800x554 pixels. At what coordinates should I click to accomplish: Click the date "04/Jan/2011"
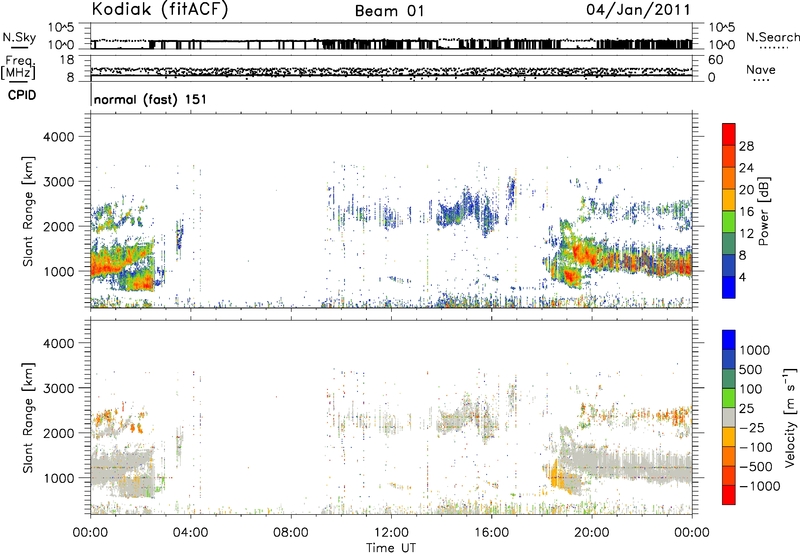pyautogui.click(x=638, y=10)
